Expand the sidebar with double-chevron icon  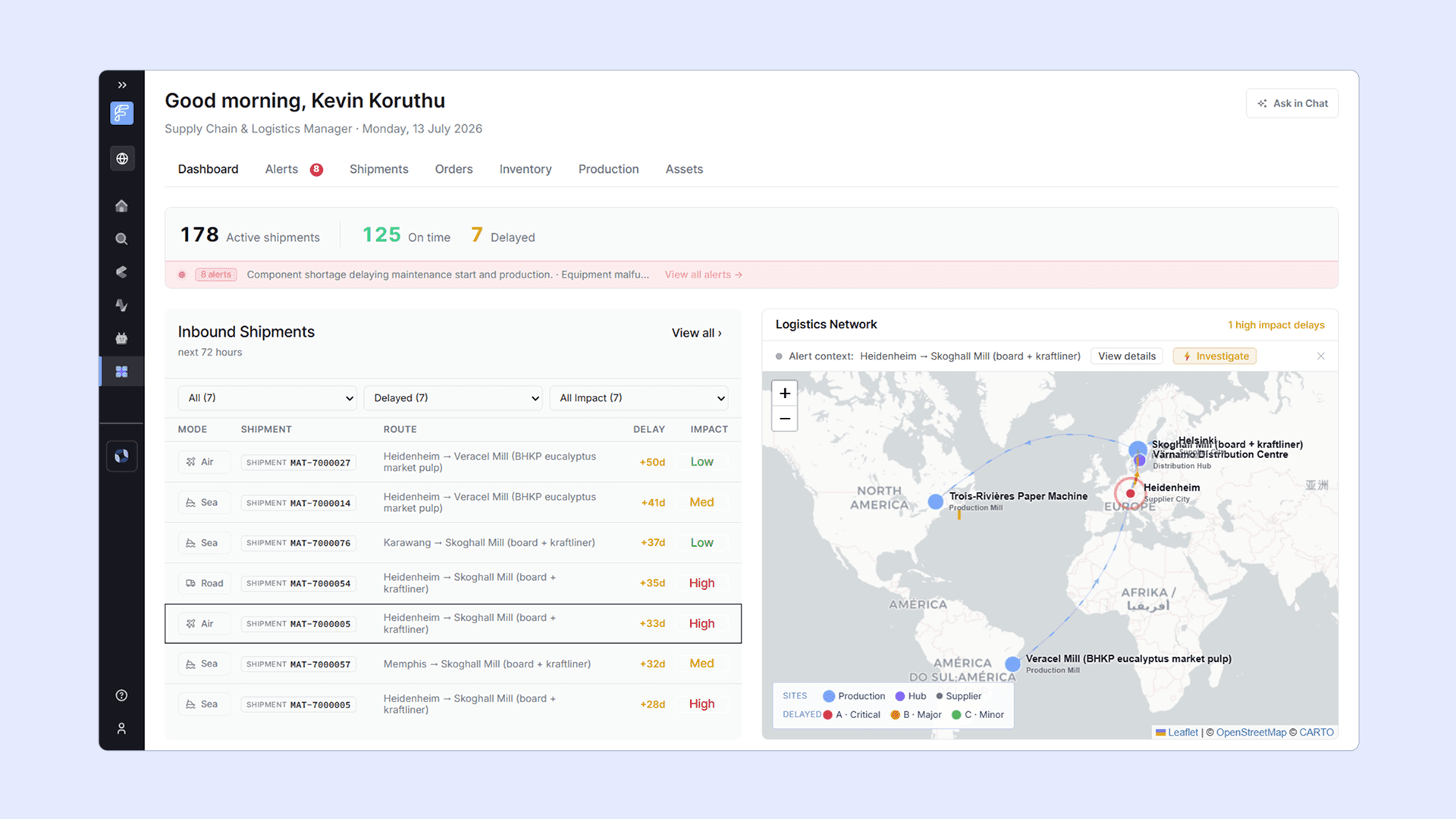click(122, 85)
